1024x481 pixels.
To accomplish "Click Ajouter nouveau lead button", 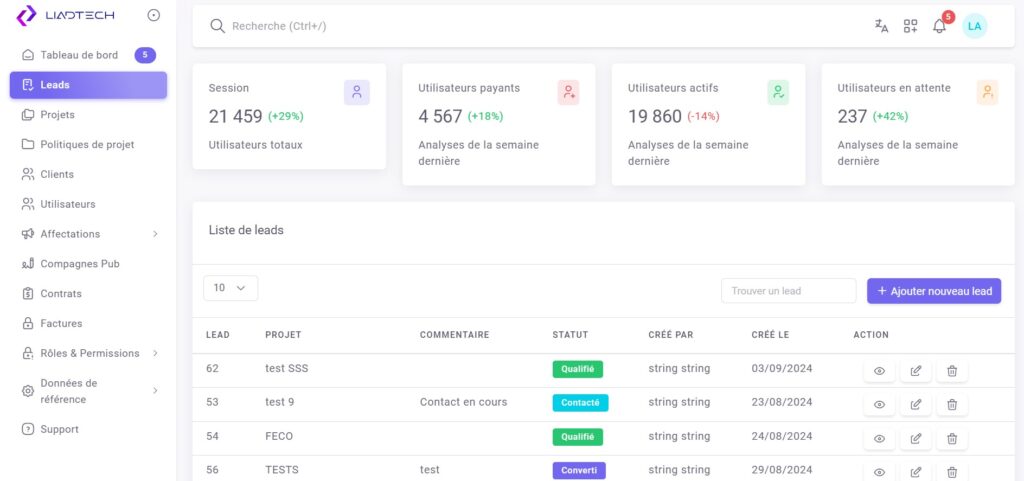I will click(x=933, y=291).
